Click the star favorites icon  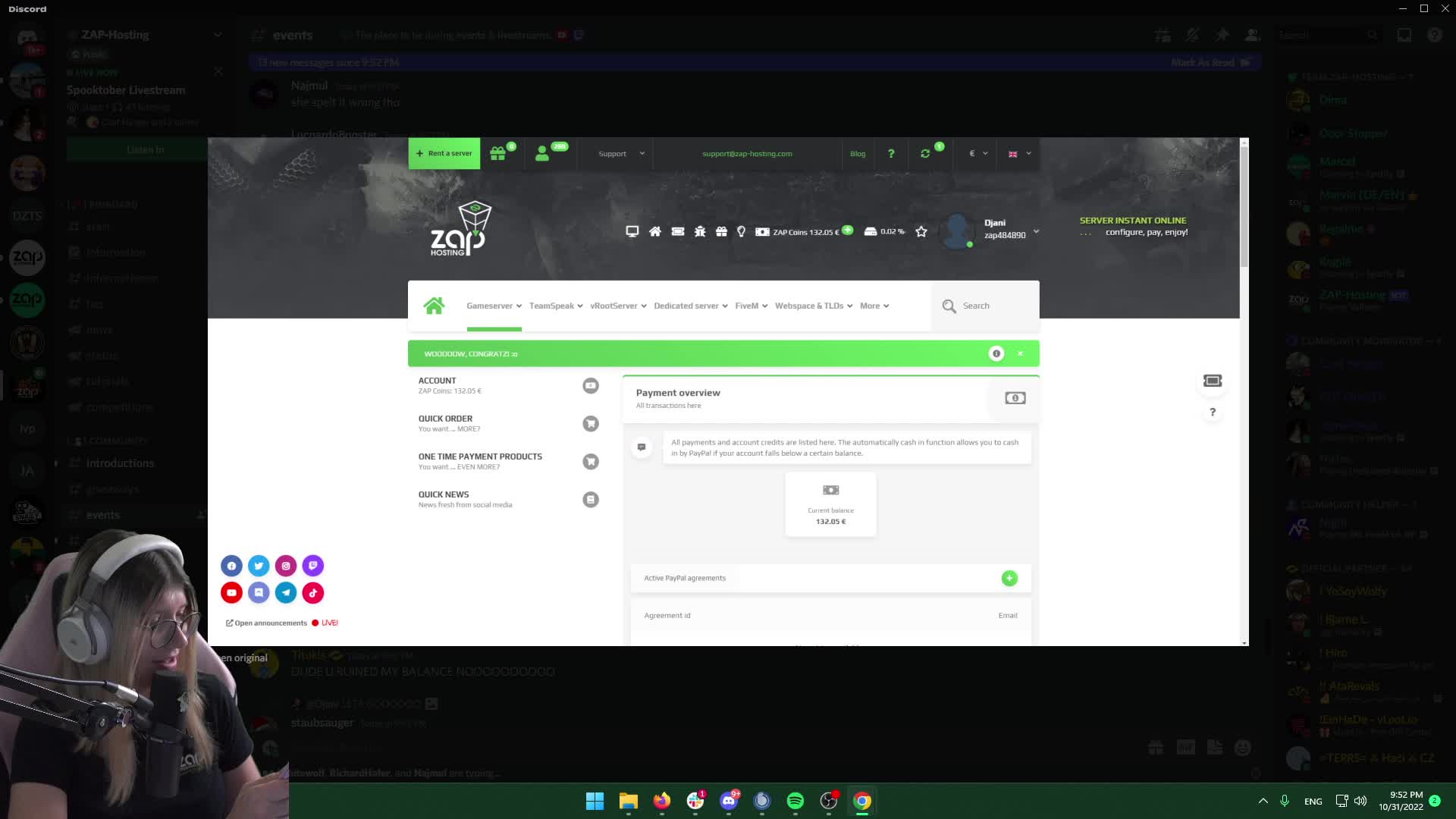(x=921, y=231)
